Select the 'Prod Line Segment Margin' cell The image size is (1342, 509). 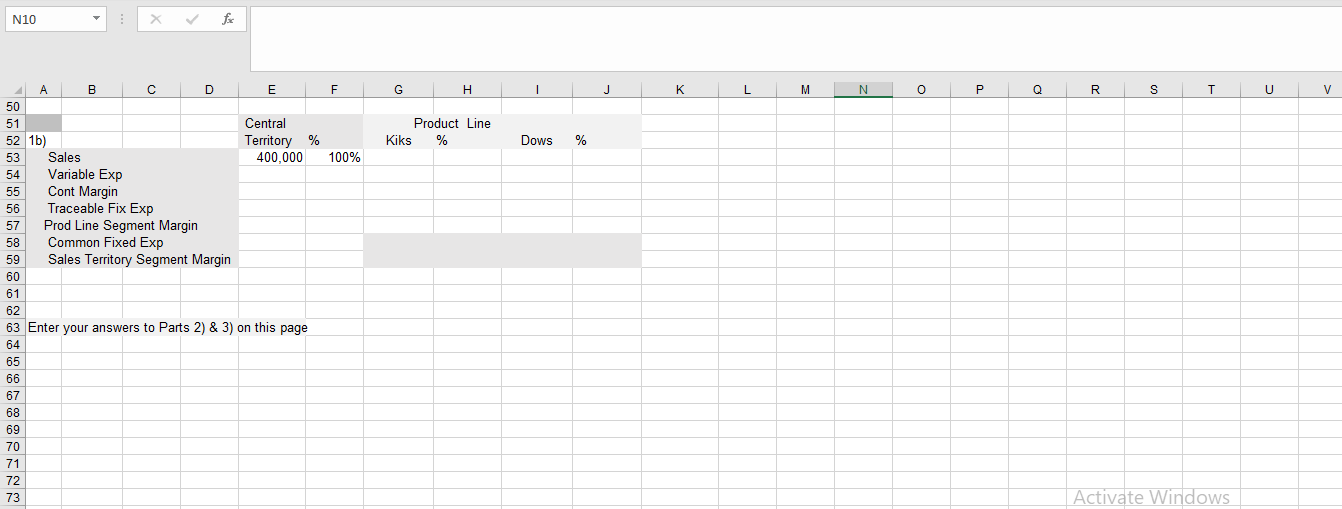pos(121,226)
